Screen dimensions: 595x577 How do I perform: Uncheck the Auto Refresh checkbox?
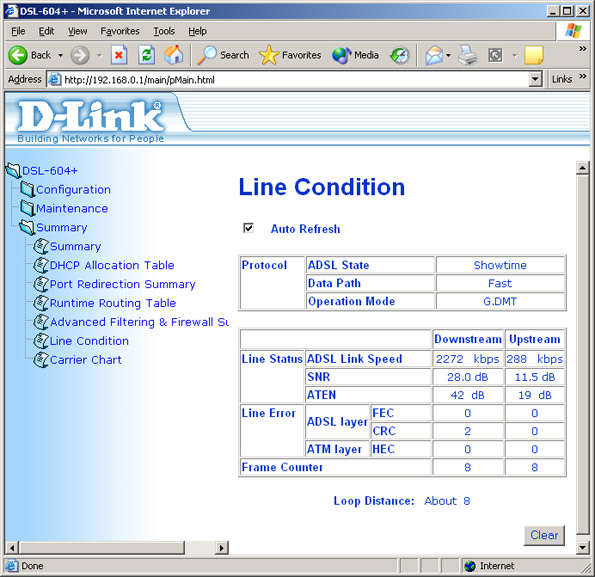point(248,228)
